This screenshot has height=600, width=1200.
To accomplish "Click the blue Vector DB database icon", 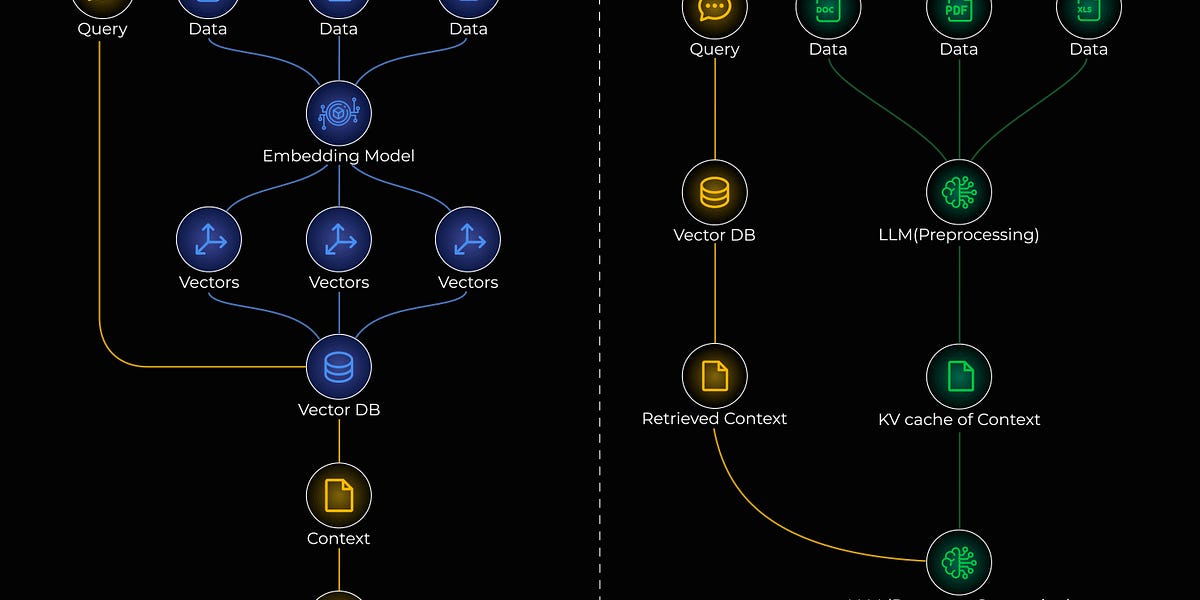I will pyautogui.click(x=339, y=367).
